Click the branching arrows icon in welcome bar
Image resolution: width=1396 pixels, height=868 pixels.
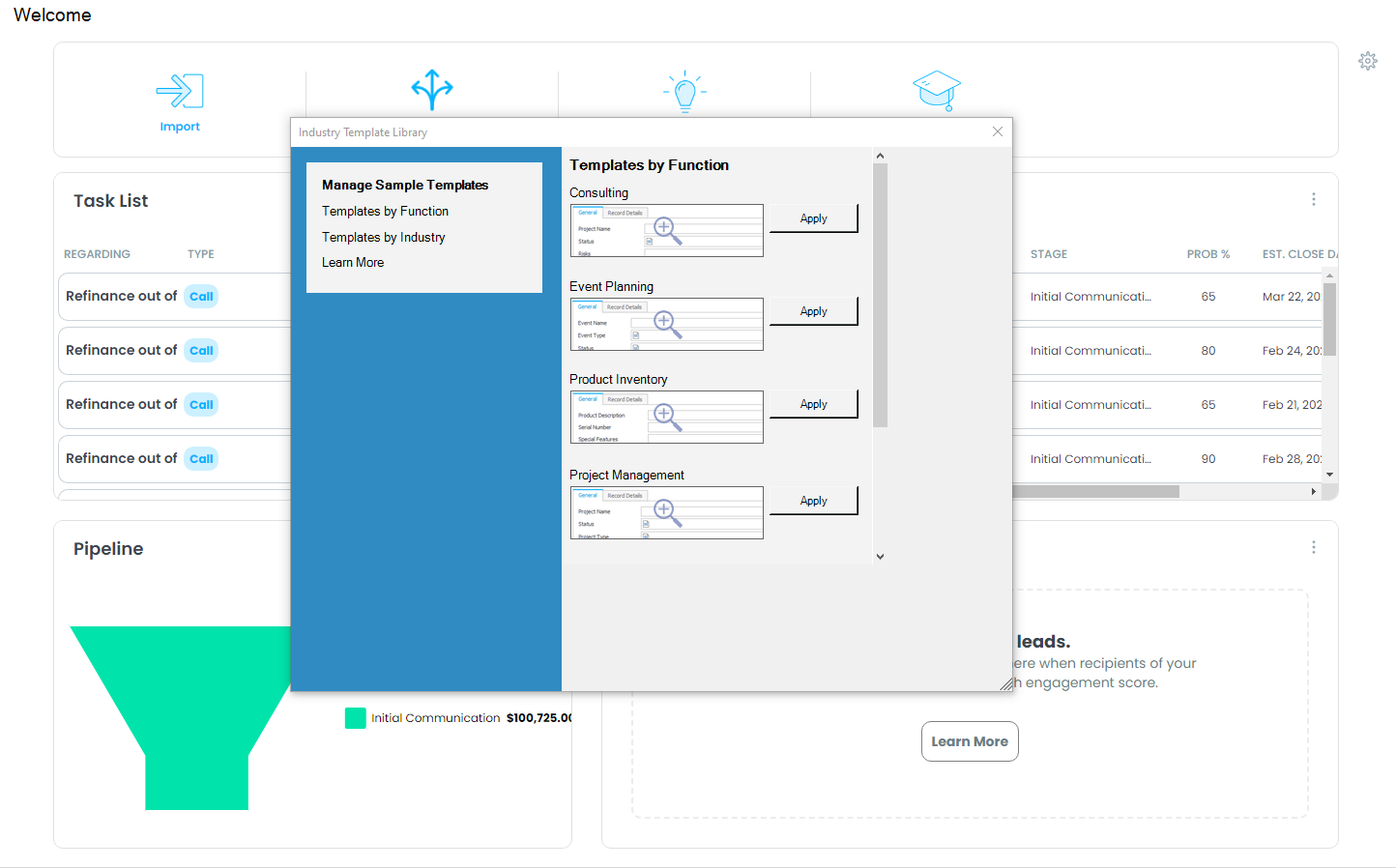point(432,89)
